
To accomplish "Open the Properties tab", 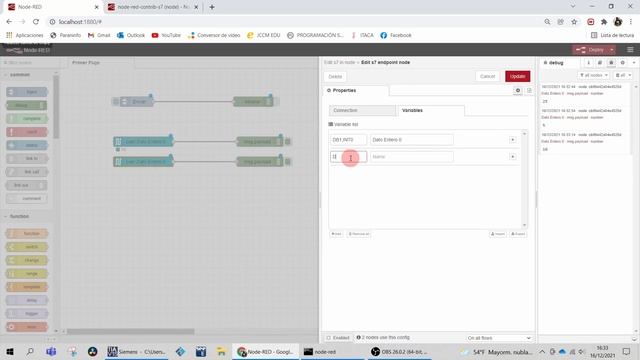I will point(355,90).
